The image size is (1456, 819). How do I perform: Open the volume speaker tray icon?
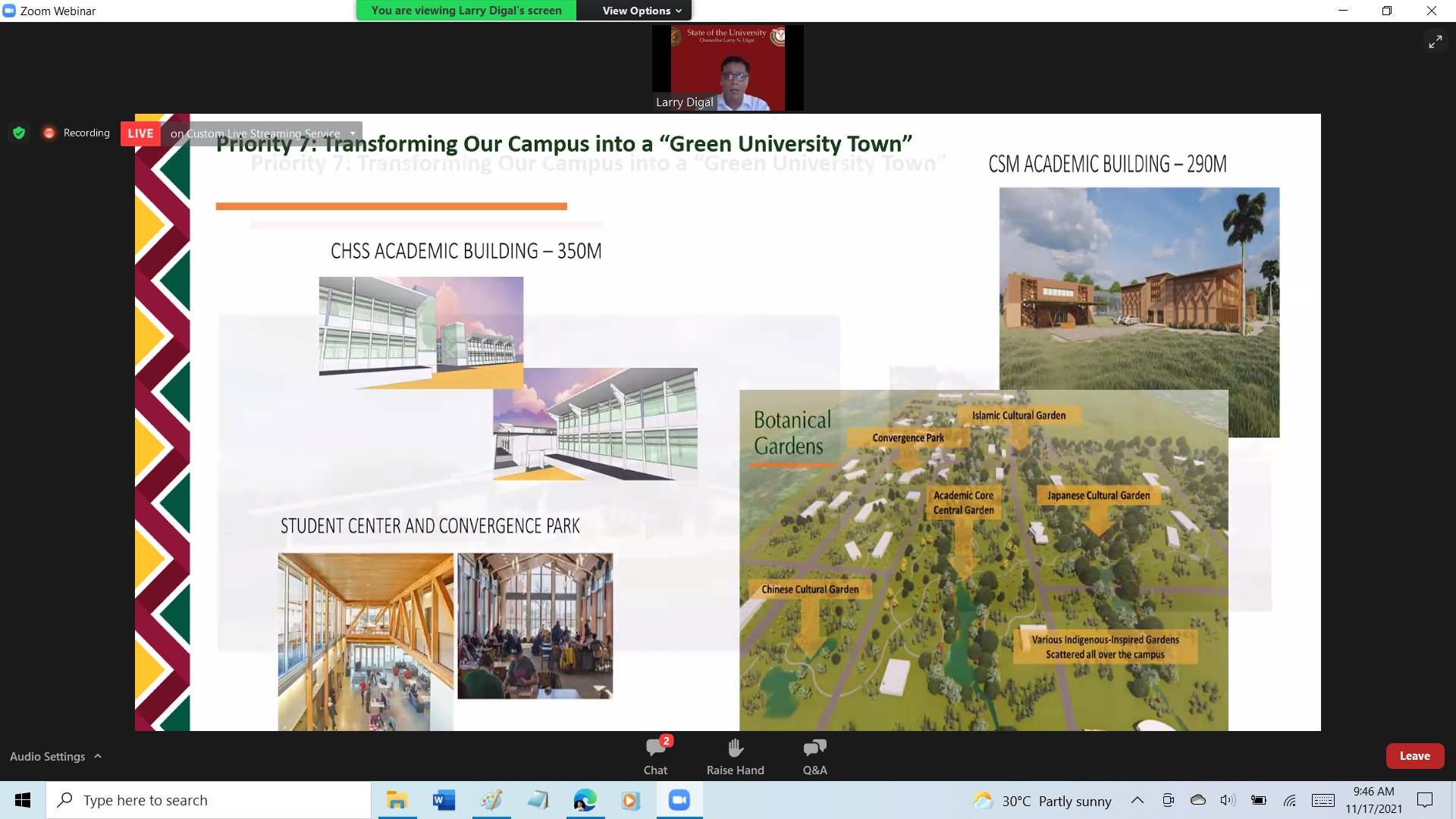[1228, 800]
